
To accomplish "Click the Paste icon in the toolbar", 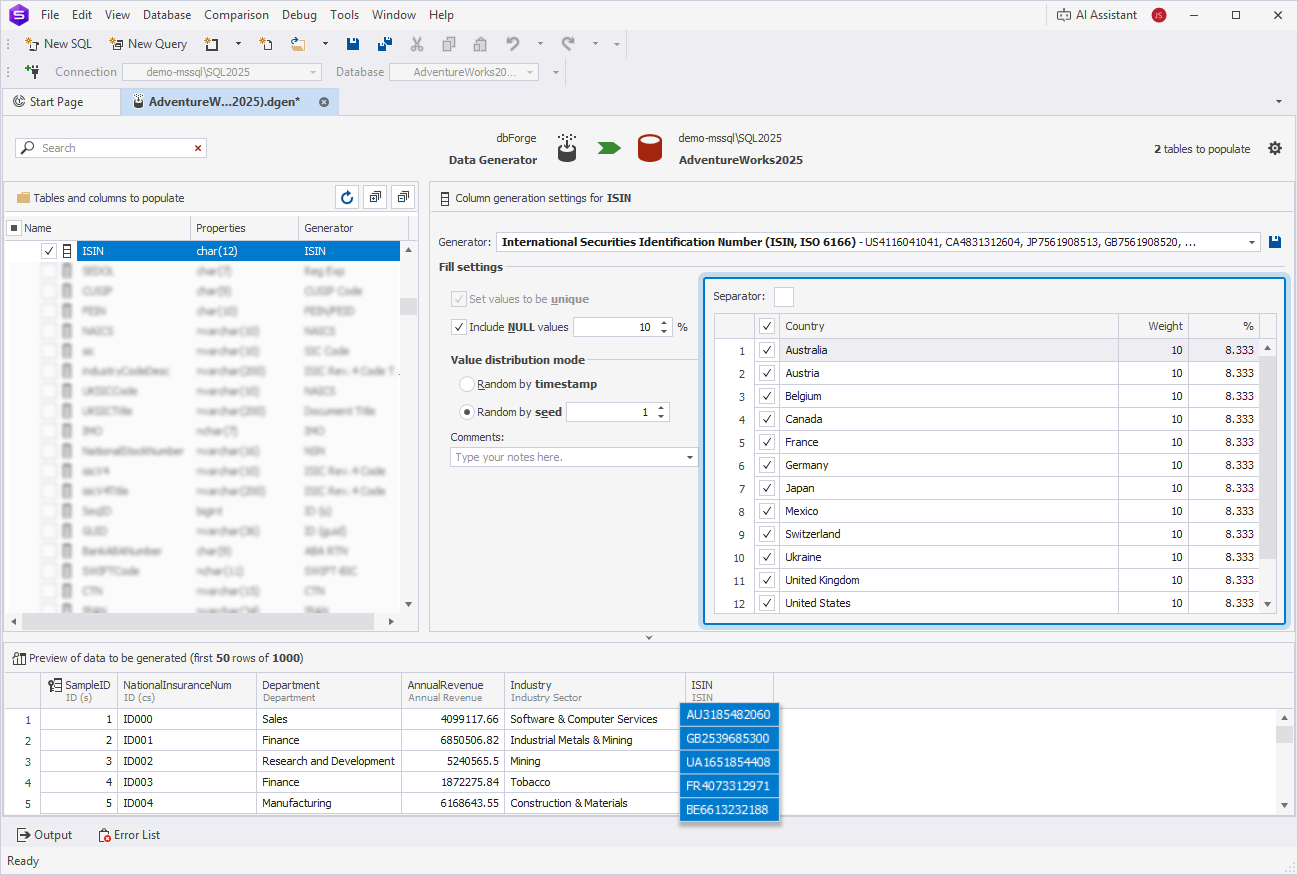I will click(480, 44).
